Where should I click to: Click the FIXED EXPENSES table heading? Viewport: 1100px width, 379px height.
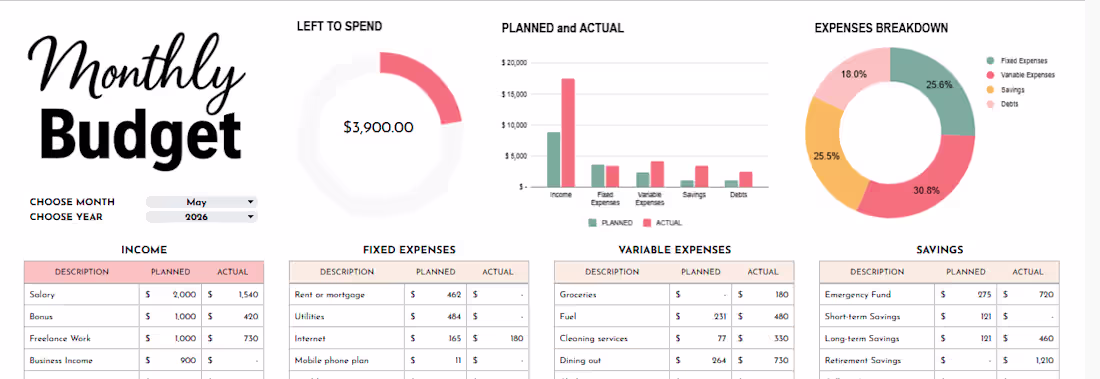(409, 250)
